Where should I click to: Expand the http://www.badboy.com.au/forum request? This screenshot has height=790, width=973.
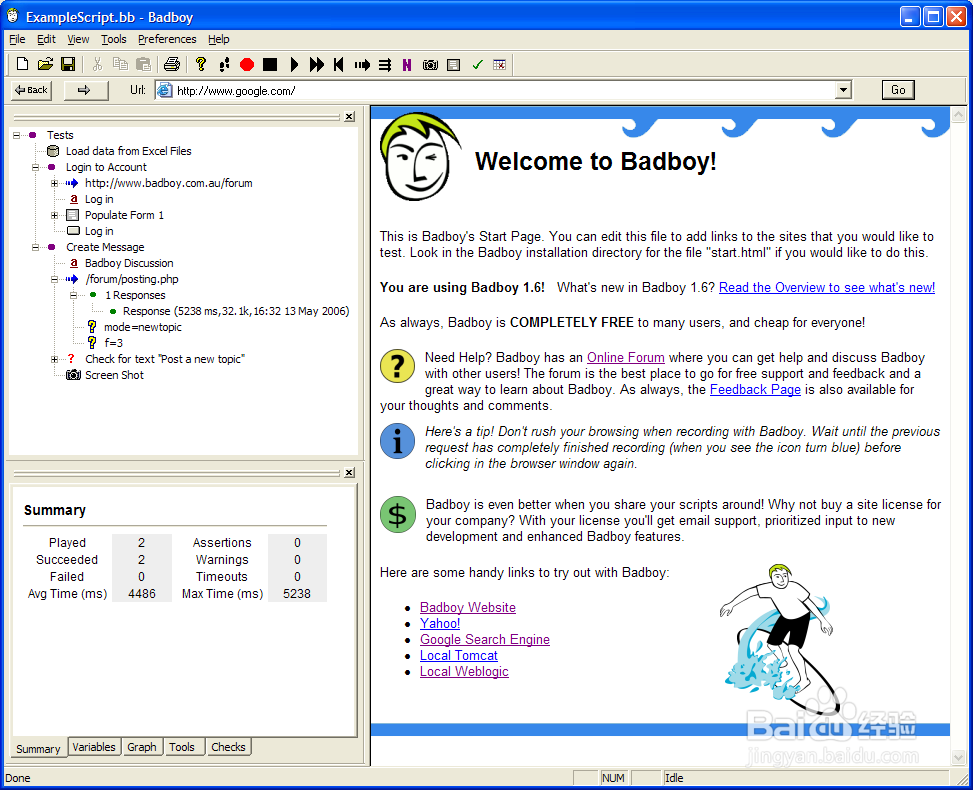point(55,183)
